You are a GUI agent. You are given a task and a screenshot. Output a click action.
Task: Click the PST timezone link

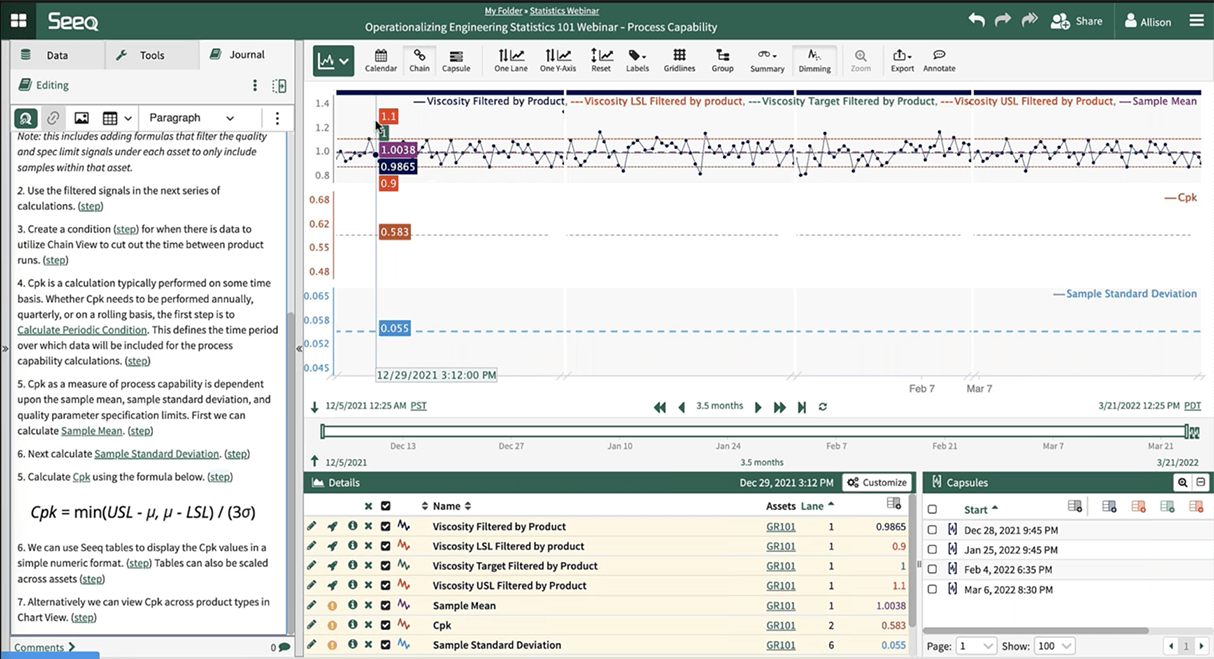(x=418, y=406)
